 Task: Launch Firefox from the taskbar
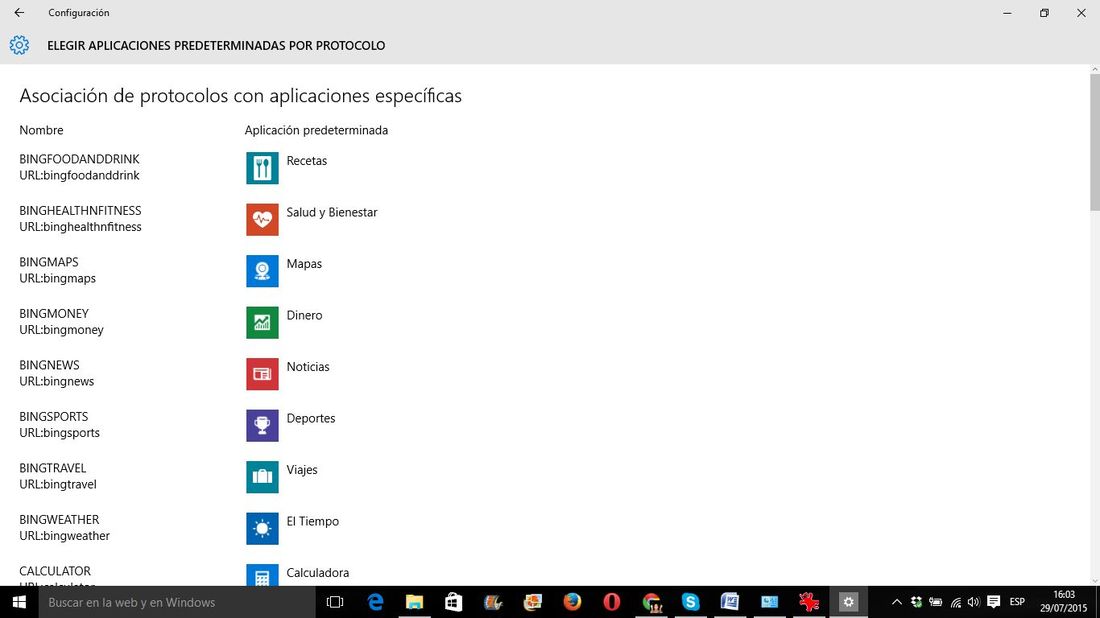pyautogui.click(x=572, y=602)
